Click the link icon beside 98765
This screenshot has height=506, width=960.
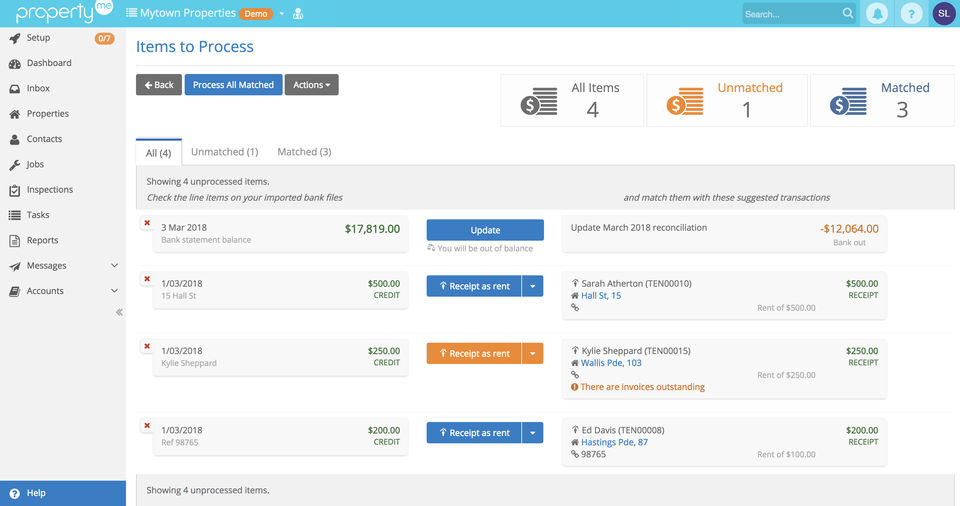point(575,454)
